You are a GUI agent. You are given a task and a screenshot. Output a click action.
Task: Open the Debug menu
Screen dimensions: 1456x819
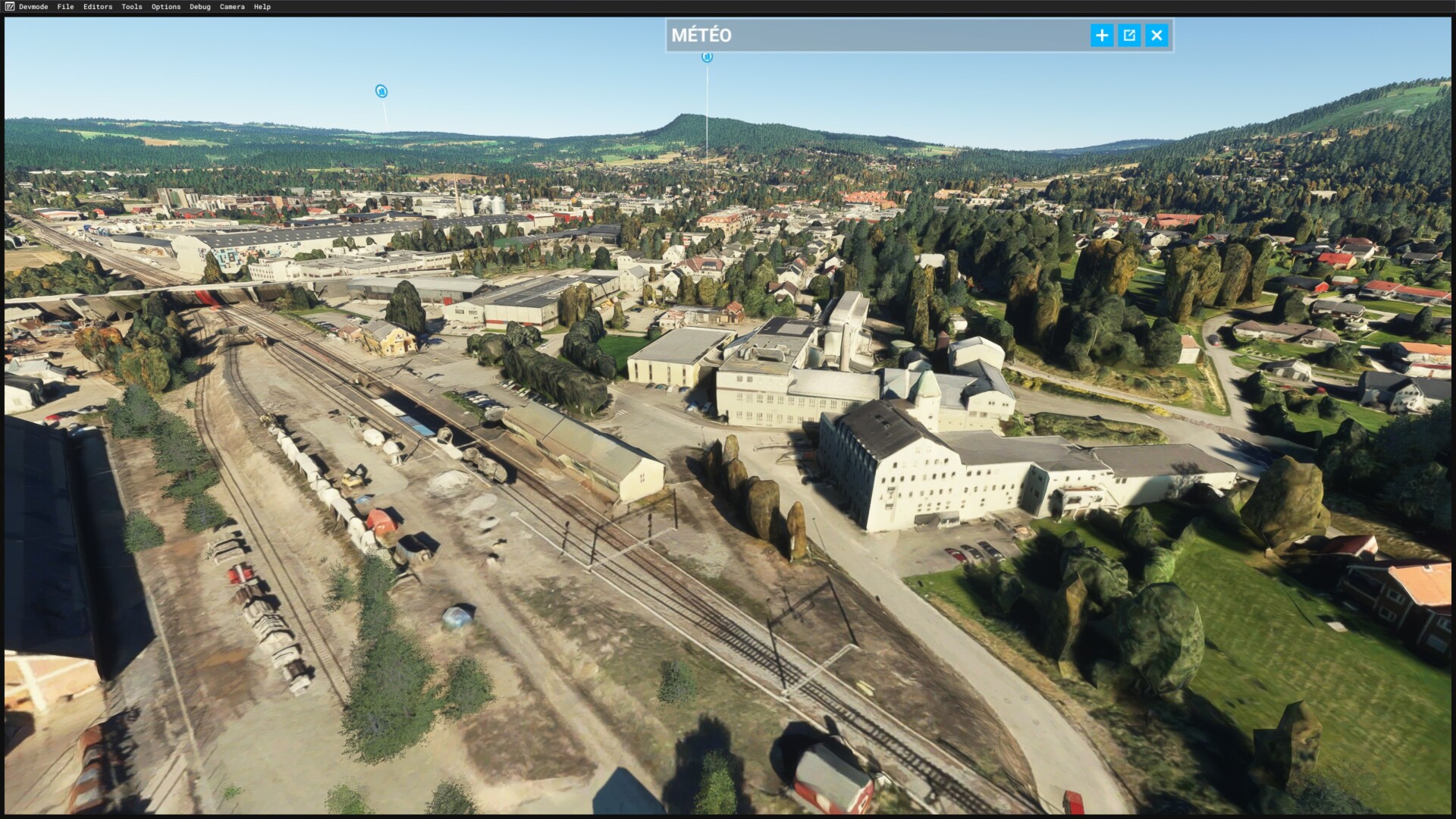coord(200,7)
